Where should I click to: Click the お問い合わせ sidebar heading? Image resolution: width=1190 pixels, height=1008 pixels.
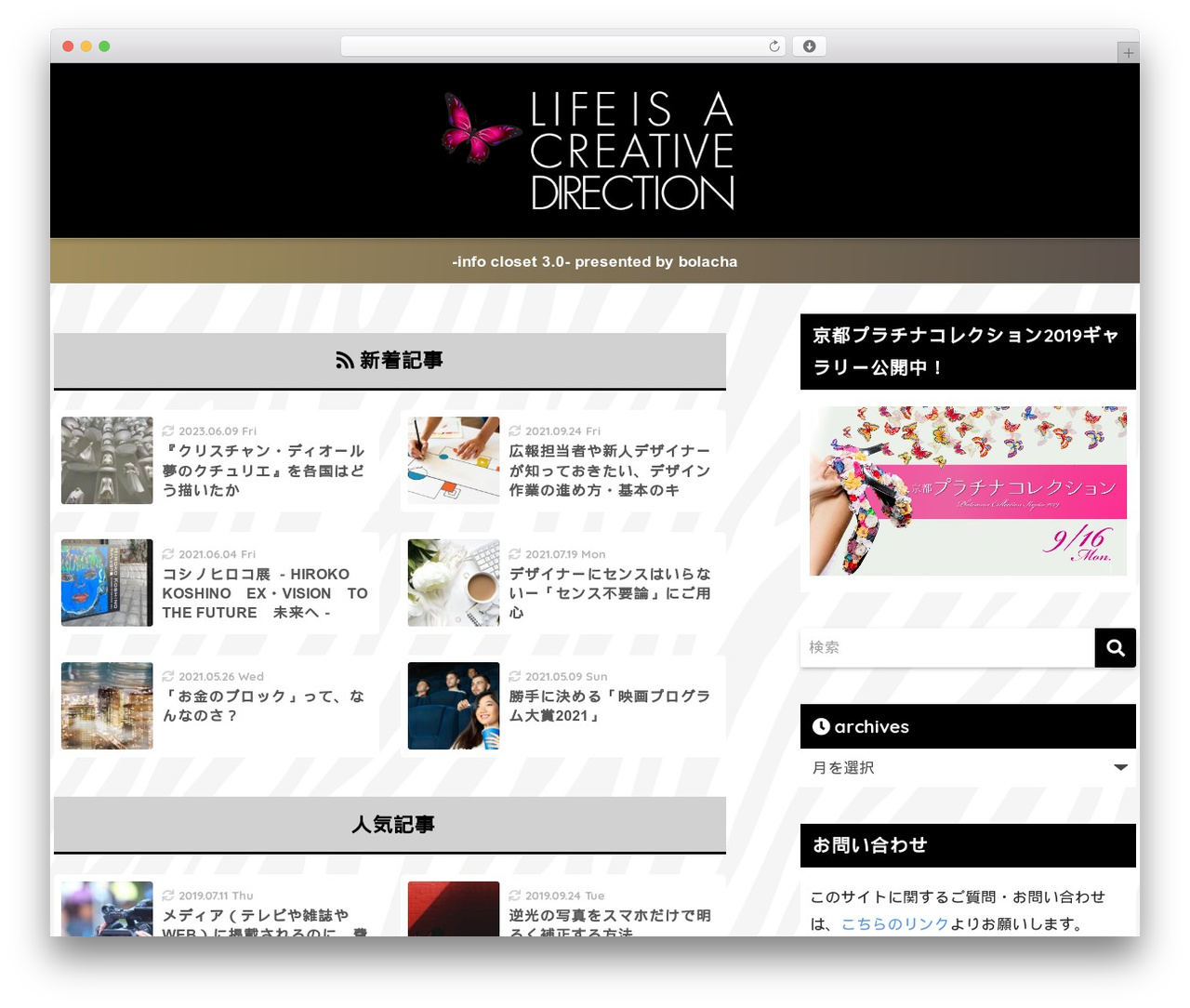pyautogui.click(x=968, y=845)
